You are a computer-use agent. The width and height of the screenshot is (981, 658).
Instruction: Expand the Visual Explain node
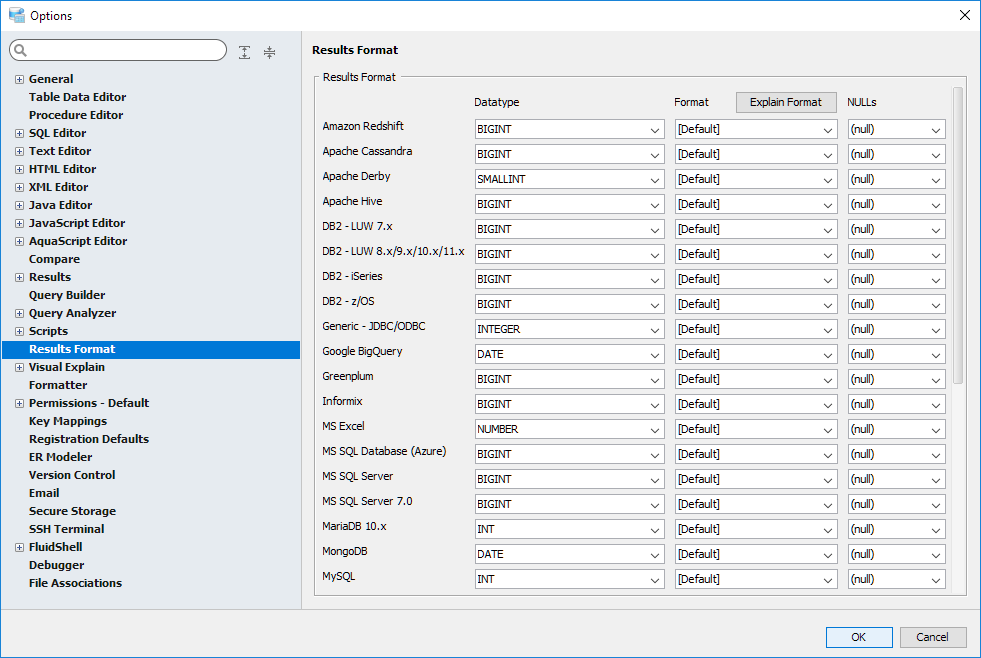click(19, 367)
